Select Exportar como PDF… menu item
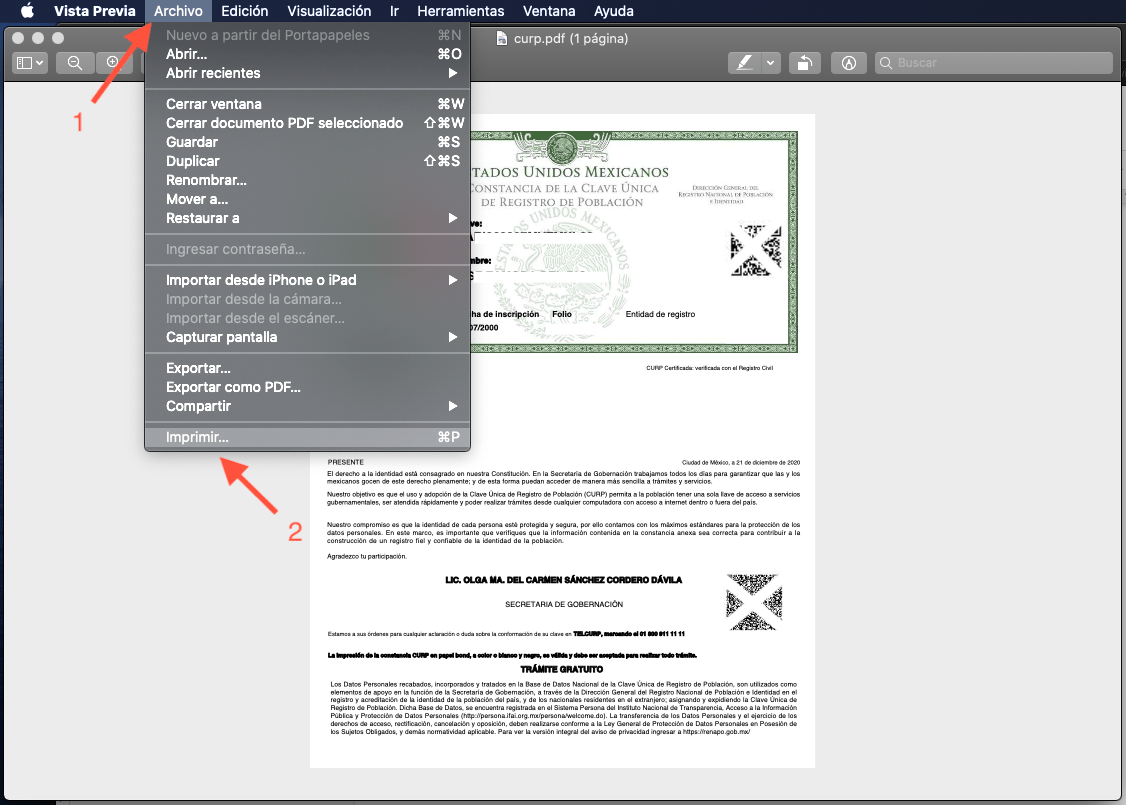The height and width of the screenshot is (805, 1126). (233, 387)
